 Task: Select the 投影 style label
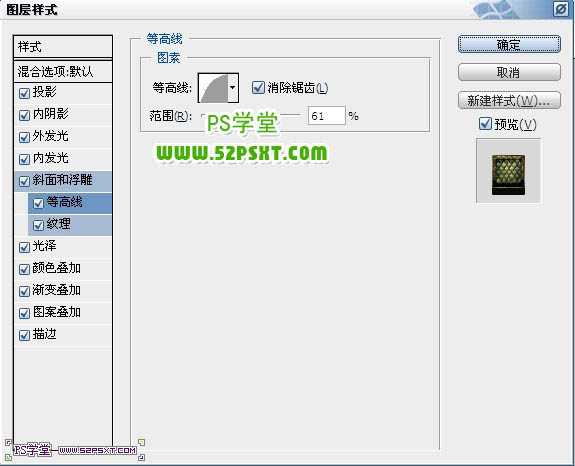click(x=45, y=92)
